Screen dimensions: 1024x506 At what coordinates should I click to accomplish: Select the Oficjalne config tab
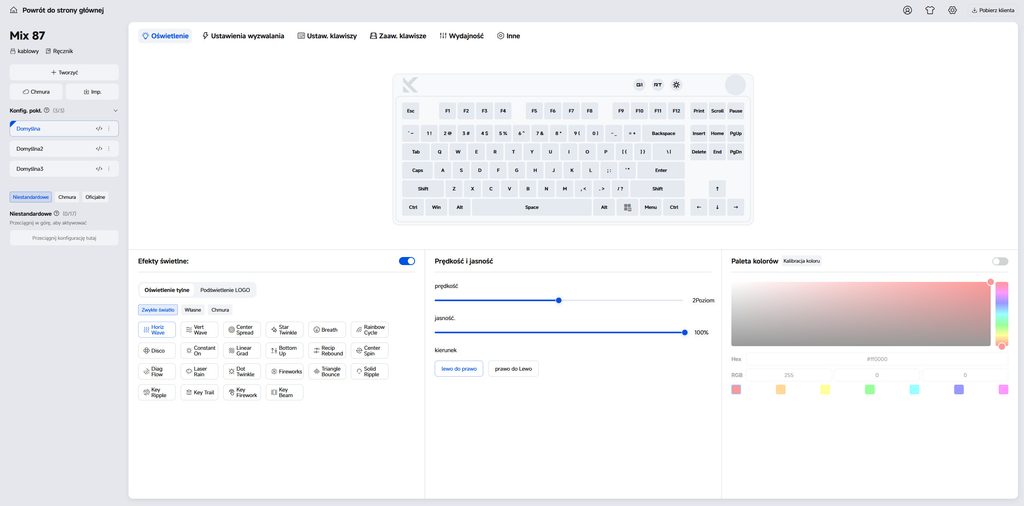95,197
